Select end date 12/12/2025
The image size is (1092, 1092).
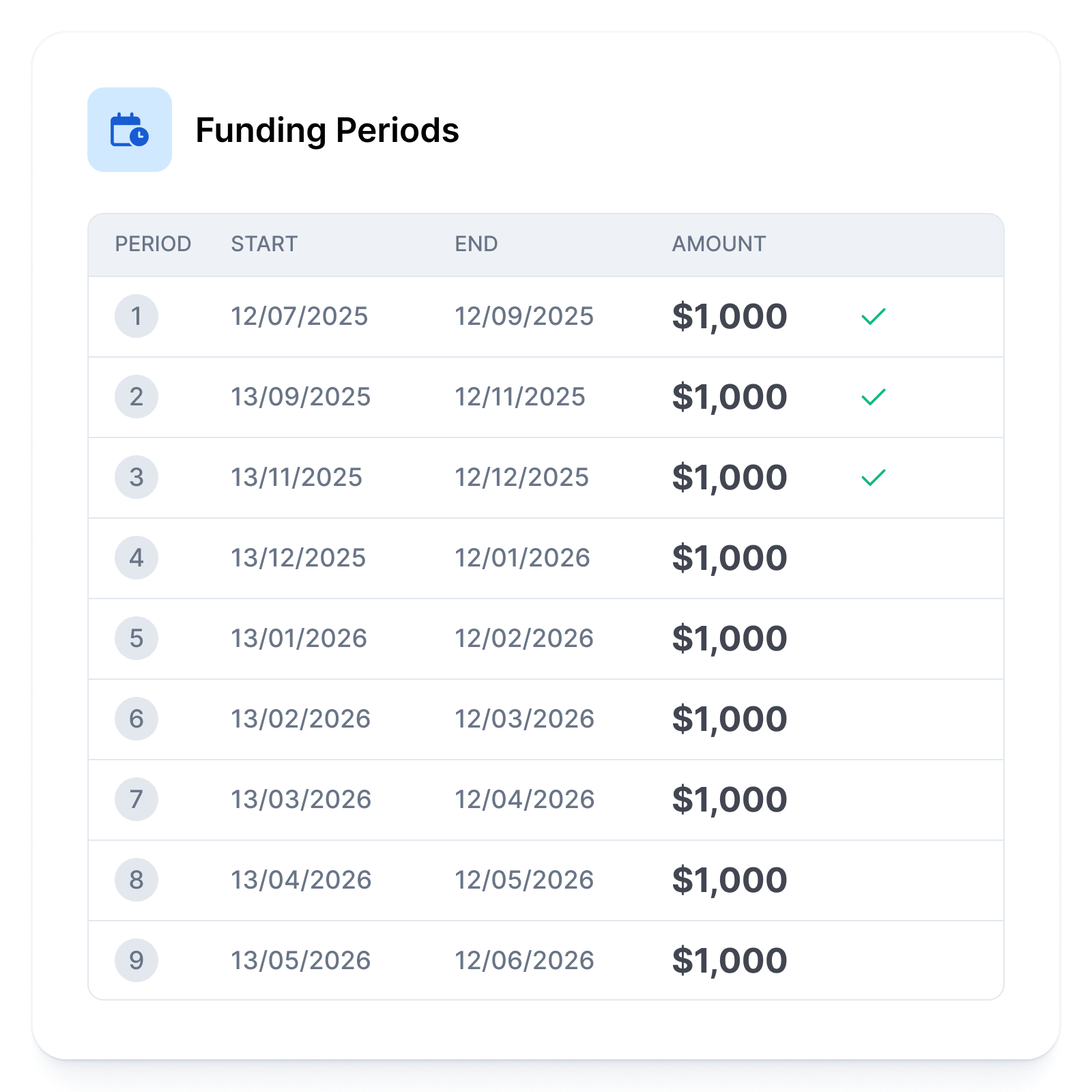tap(521, 477)
